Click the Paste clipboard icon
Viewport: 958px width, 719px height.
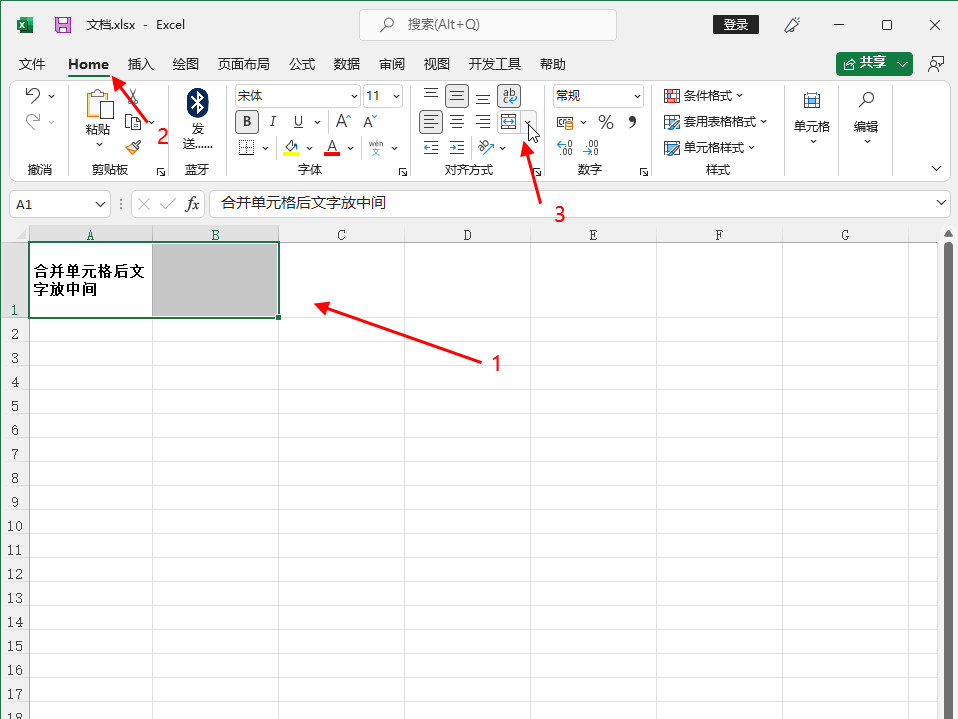99,104
